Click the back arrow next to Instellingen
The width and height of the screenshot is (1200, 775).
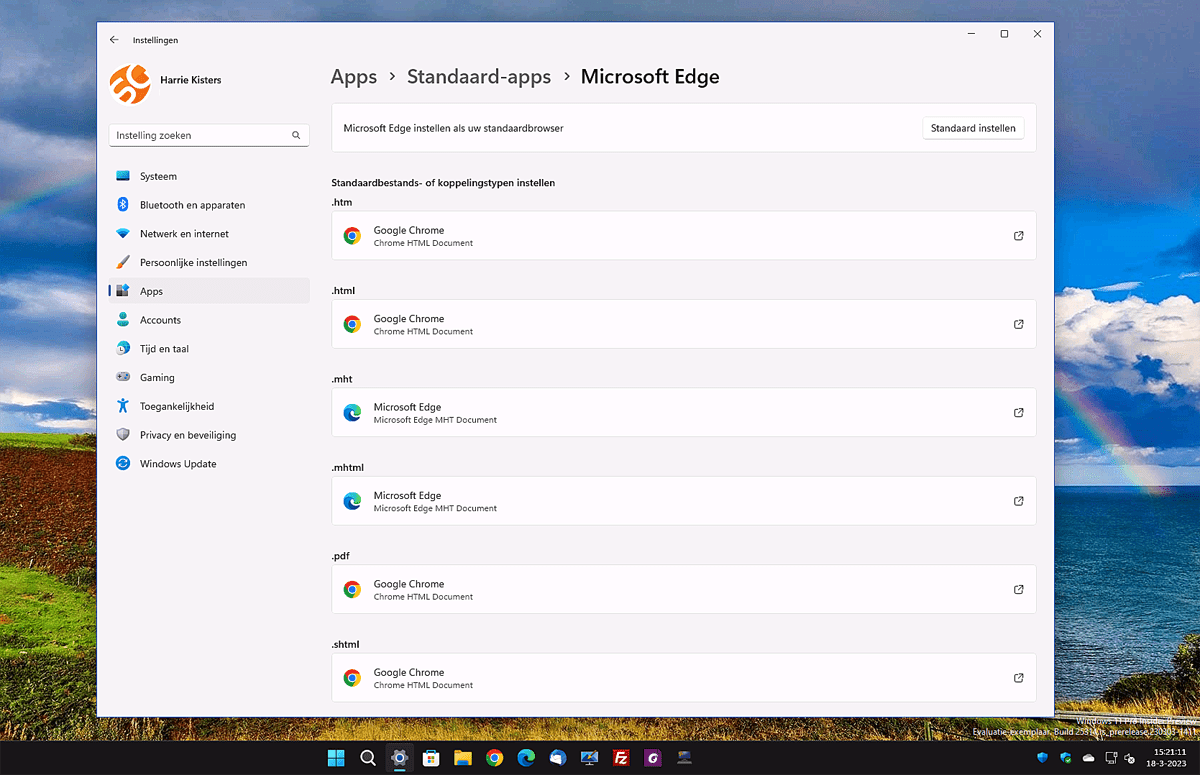(114, 40)
